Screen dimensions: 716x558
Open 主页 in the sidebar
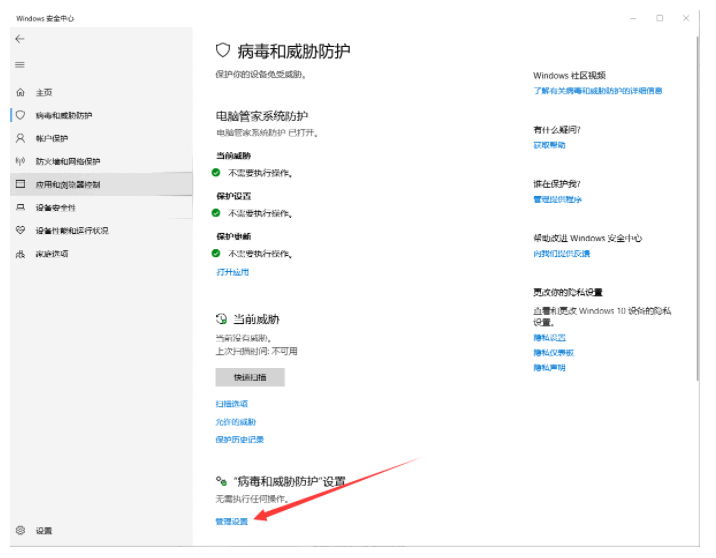tap(101, 92)
